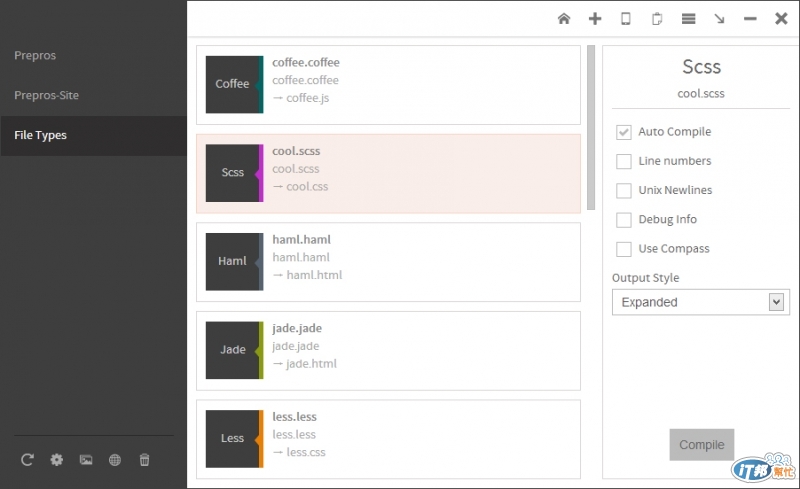Screen dimensions: 800x489
Task: Close the Prepros window
Action: [x=781, y=19]
